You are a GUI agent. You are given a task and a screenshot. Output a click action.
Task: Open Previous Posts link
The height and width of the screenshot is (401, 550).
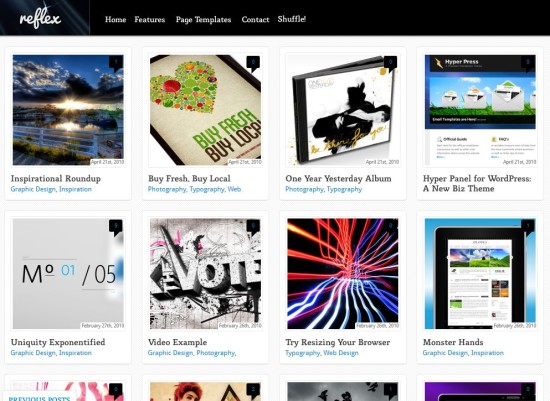pyautogui.click(x=39, y=398)
